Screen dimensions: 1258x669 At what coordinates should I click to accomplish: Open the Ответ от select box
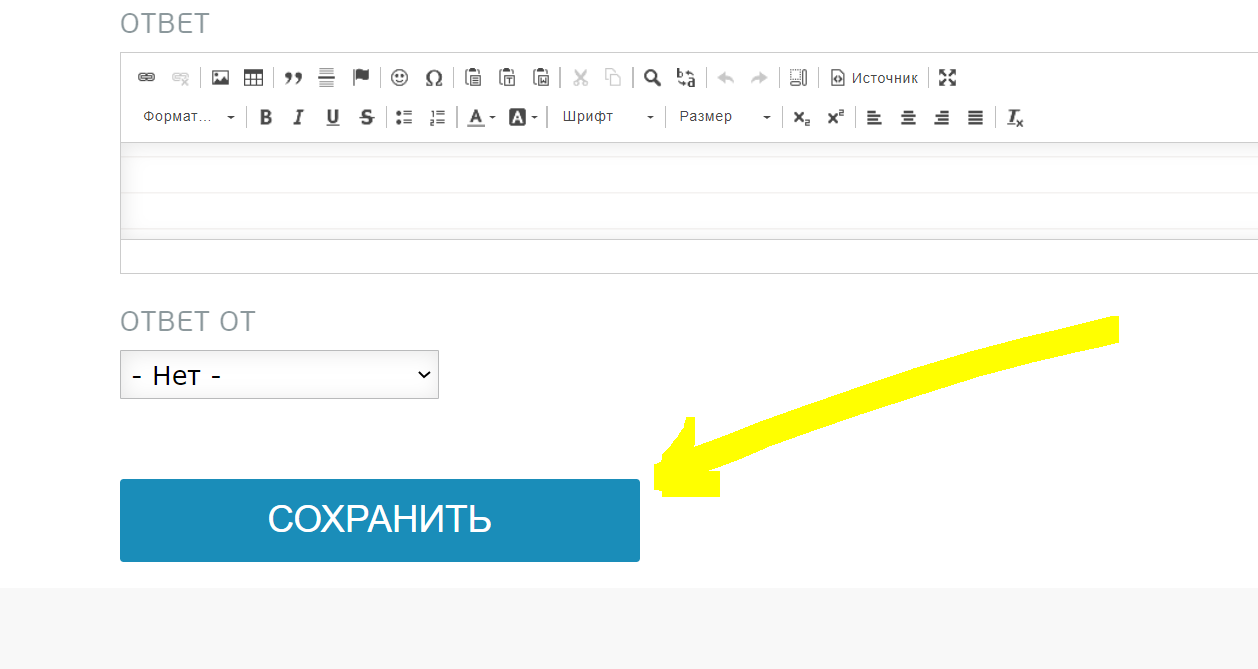[279, 375]
